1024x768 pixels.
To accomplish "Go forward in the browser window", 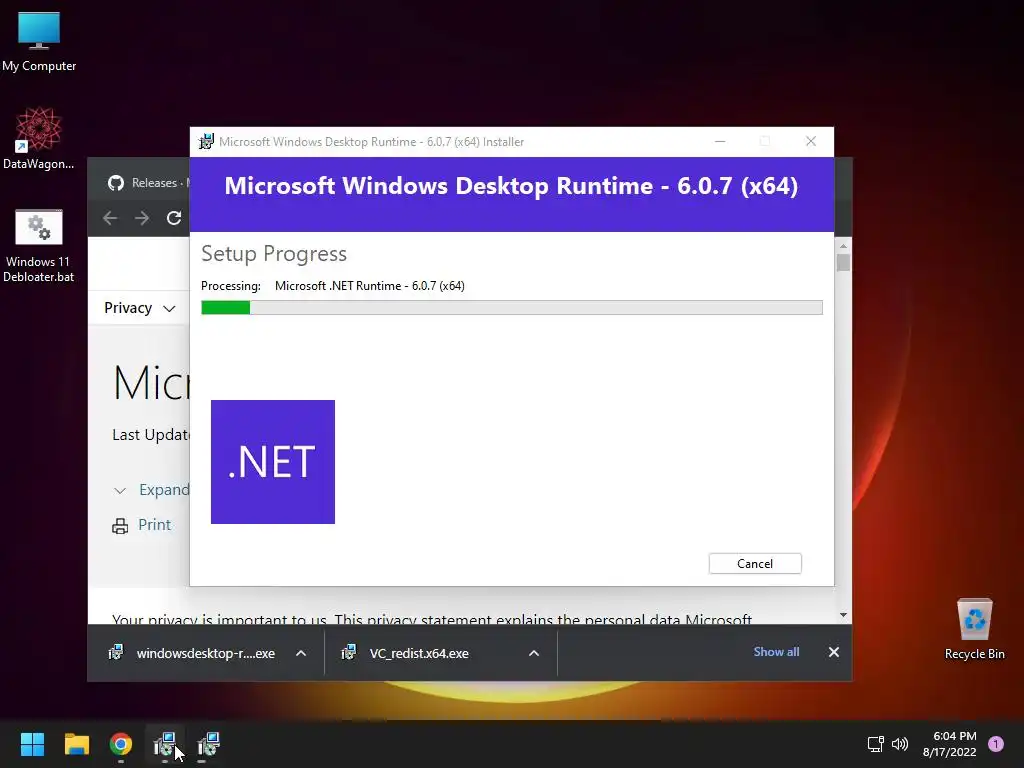I will [142, 218].
